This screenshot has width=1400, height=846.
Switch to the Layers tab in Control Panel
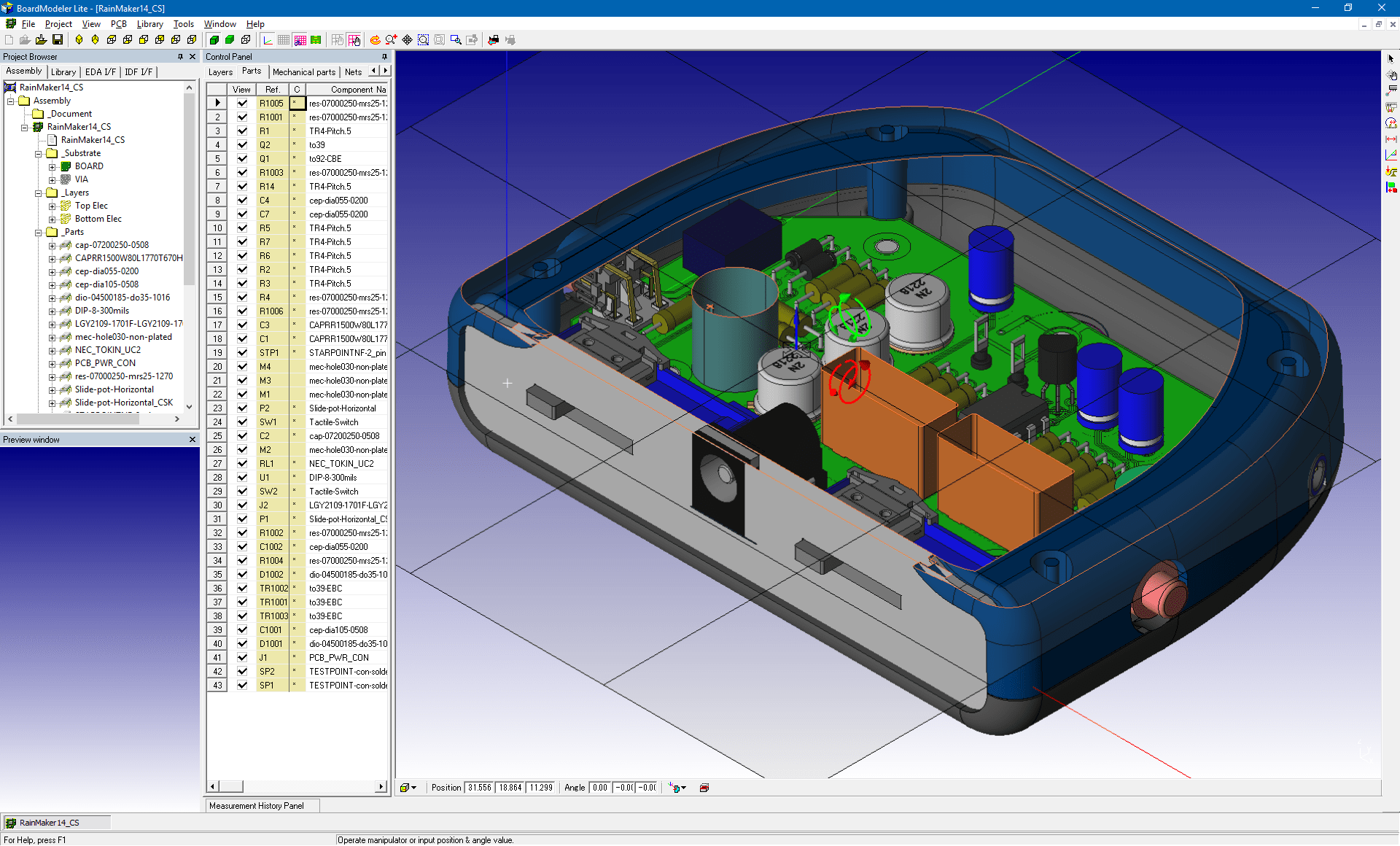pyautogui.click(x=220, y=71)
